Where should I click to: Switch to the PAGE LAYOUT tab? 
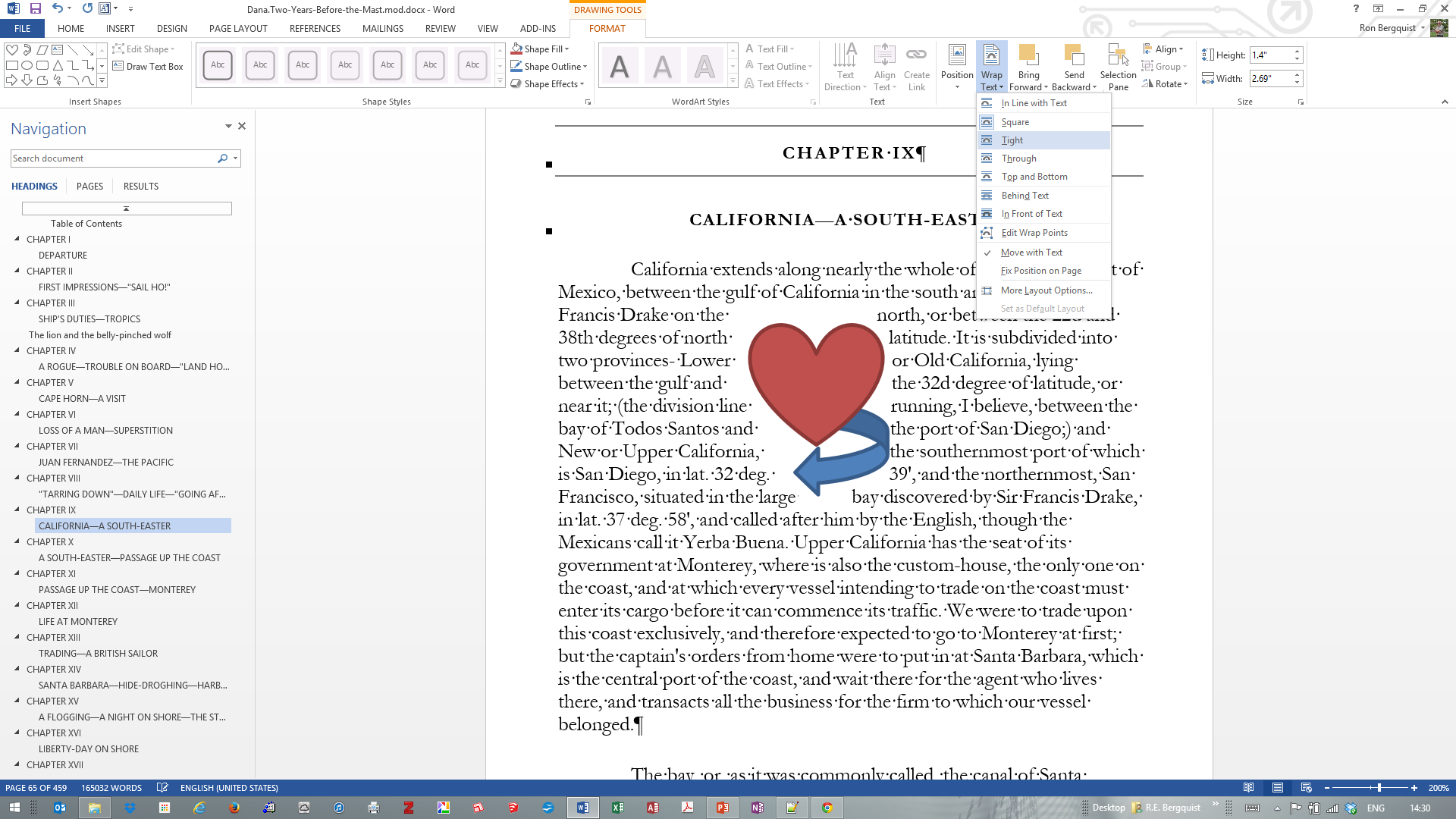[x=238, y=28]
